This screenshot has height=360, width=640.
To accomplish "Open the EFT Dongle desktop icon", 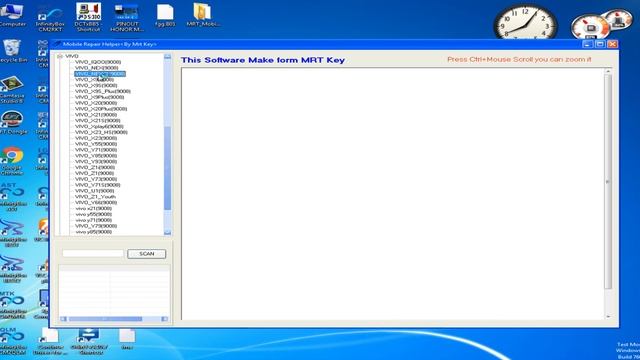I will pos(12,122).
